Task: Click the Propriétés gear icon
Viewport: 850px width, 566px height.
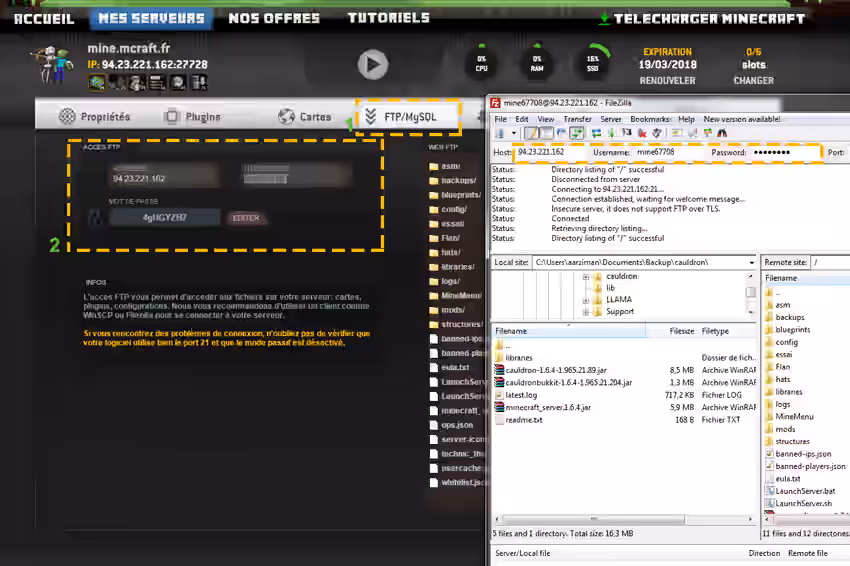Action: (67, 116)
